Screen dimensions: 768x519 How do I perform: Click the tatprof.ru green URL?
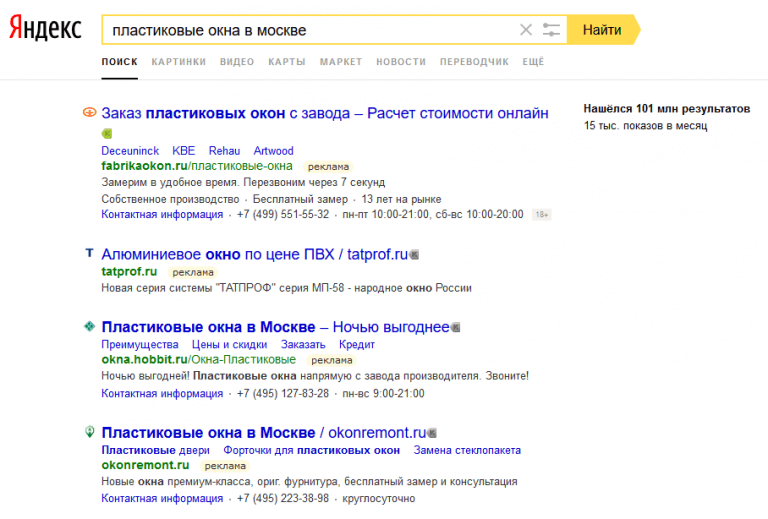(x=129, y=271)
